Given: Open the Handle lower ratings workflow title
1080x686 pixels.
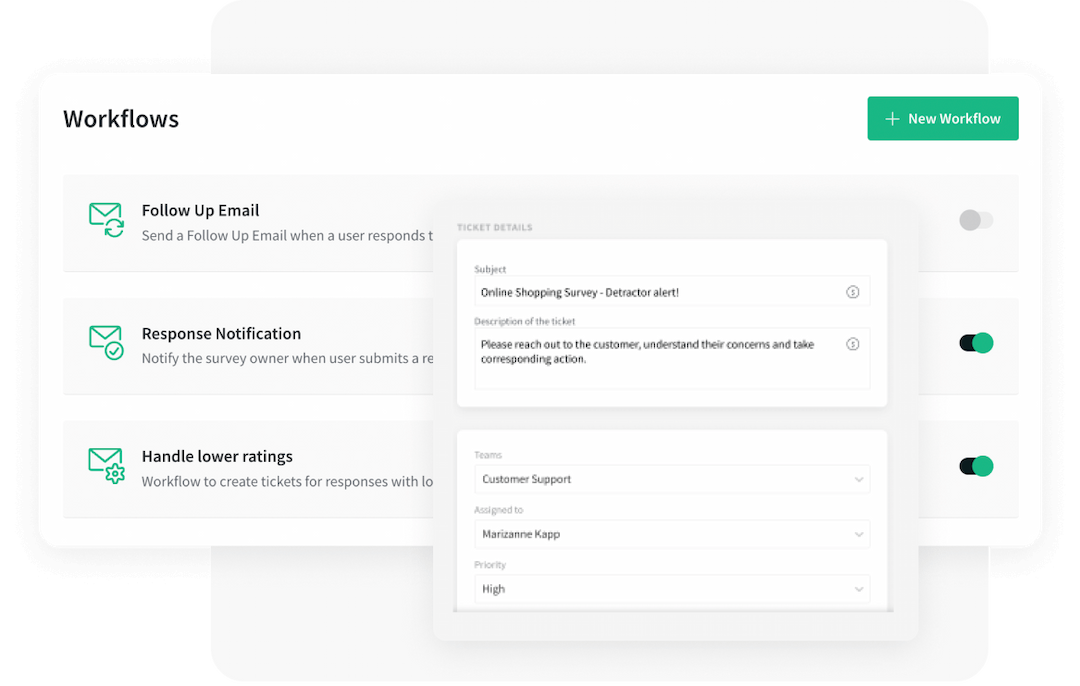Looking at the screenshot, I should 217,456.
